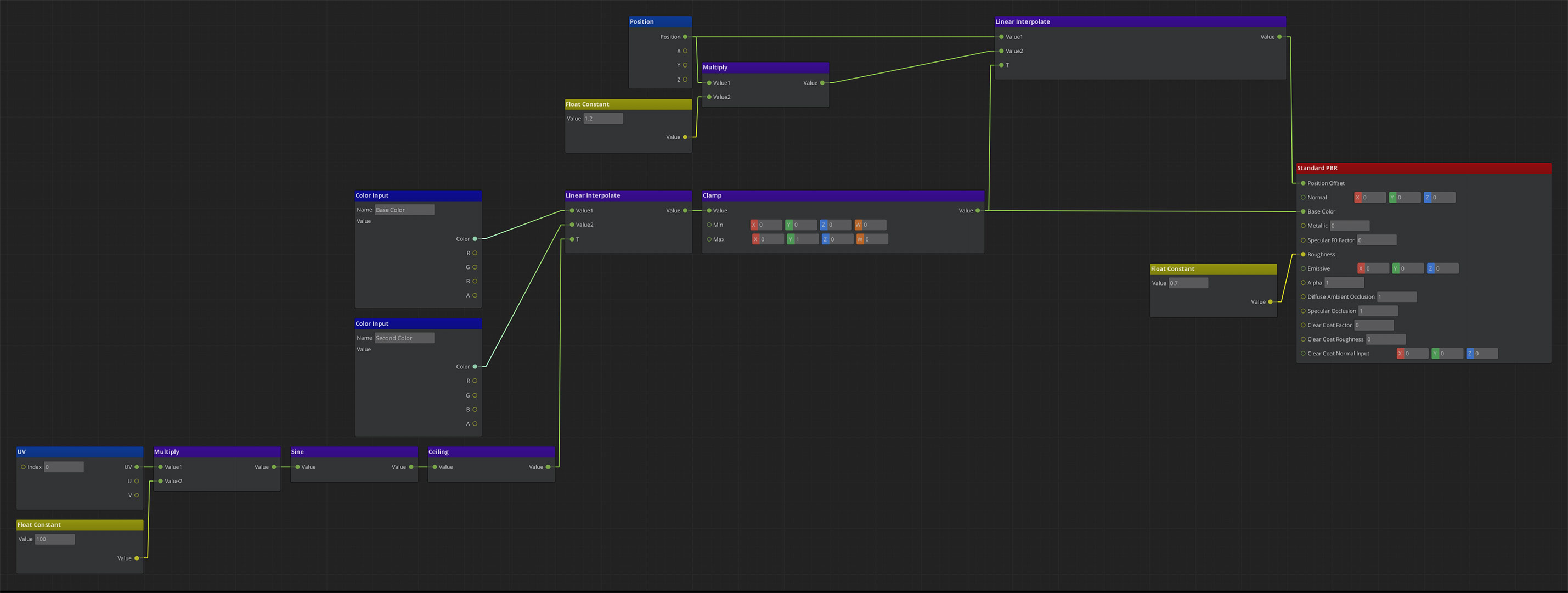
Task: Click the Position output socket on Position node
Action: point(685,37)
